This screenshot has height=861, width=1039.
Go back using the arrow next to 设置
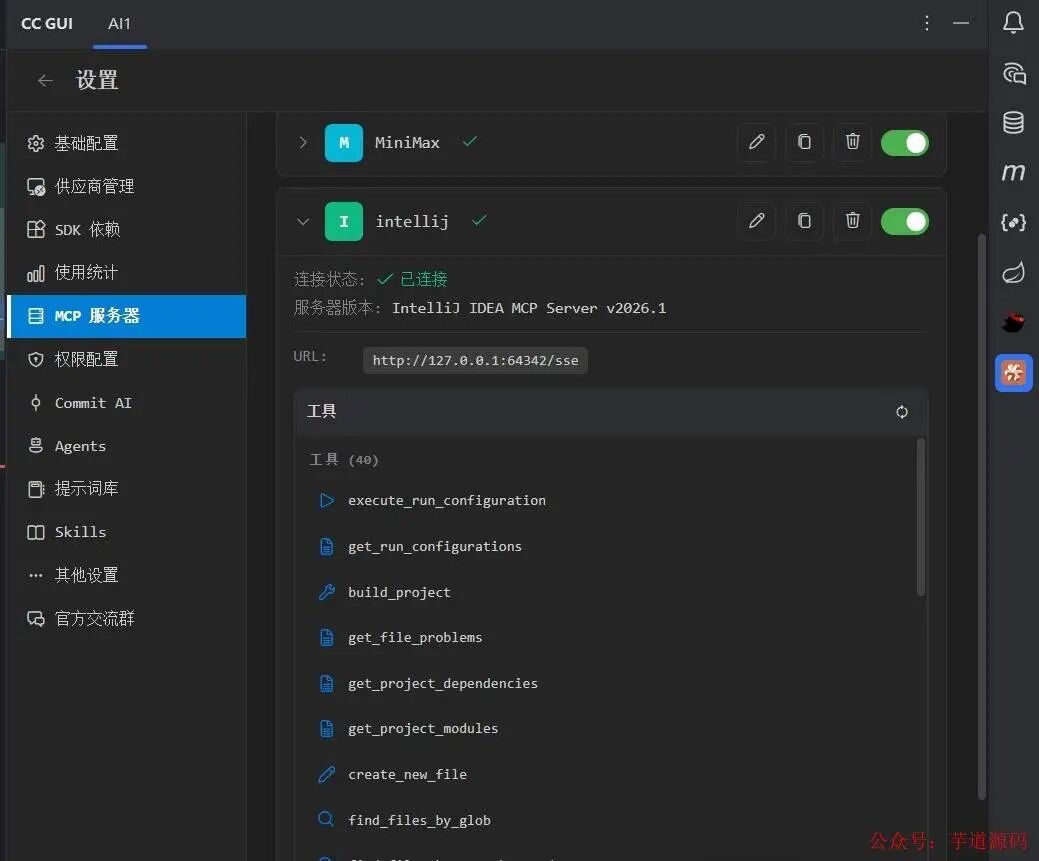pyautogui.click(x=45, y=80)
